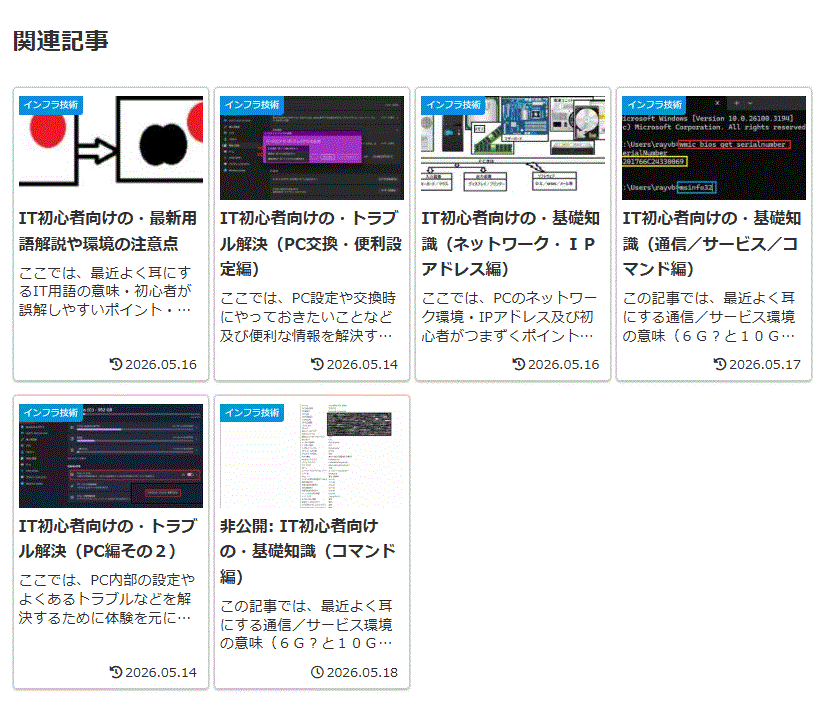The height and width of the screenshot is (716, 827).
Task: Click update-history icon beside 2026.05.16 on 最新用語解説 card
Action: click(x=116, y=364)
